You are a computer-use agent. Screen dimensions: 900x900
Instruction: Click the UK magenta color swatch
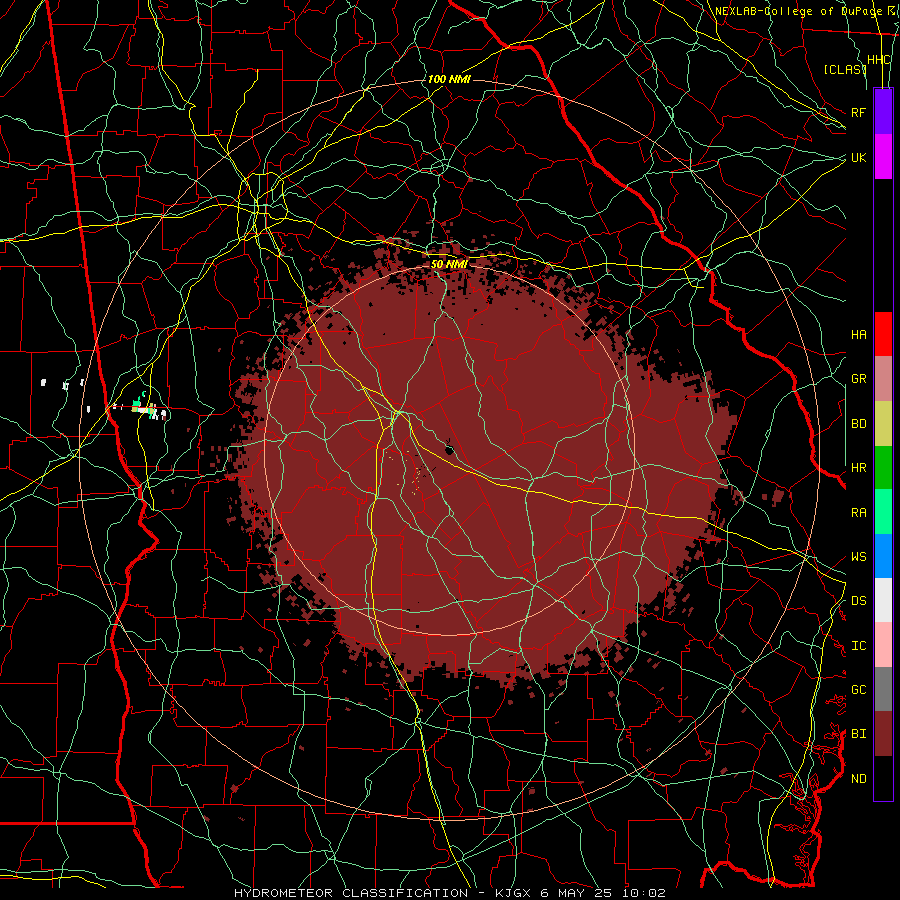883,157
